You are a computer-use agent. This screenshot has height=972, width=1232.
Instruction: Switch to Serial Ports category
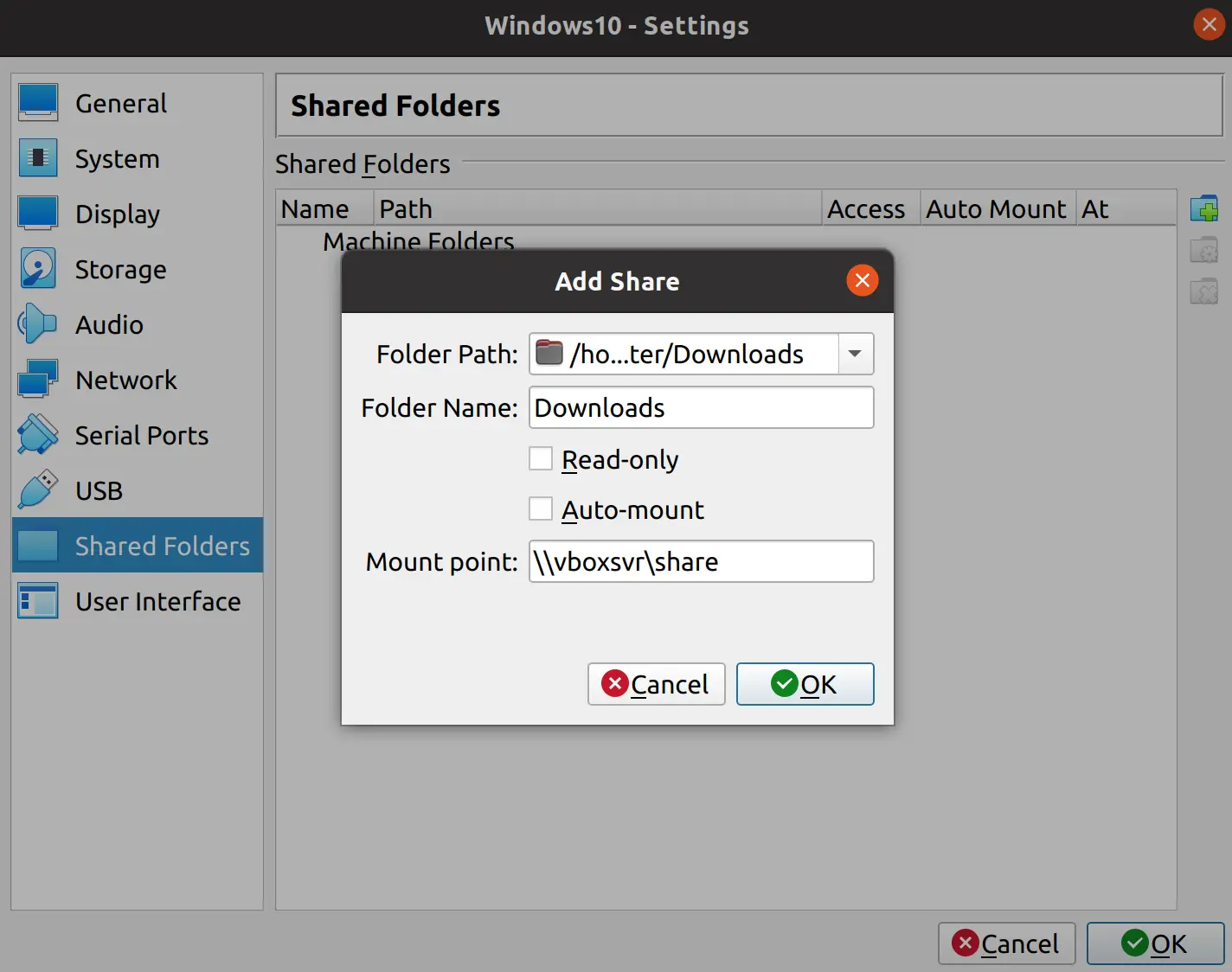tap(141, 435)
